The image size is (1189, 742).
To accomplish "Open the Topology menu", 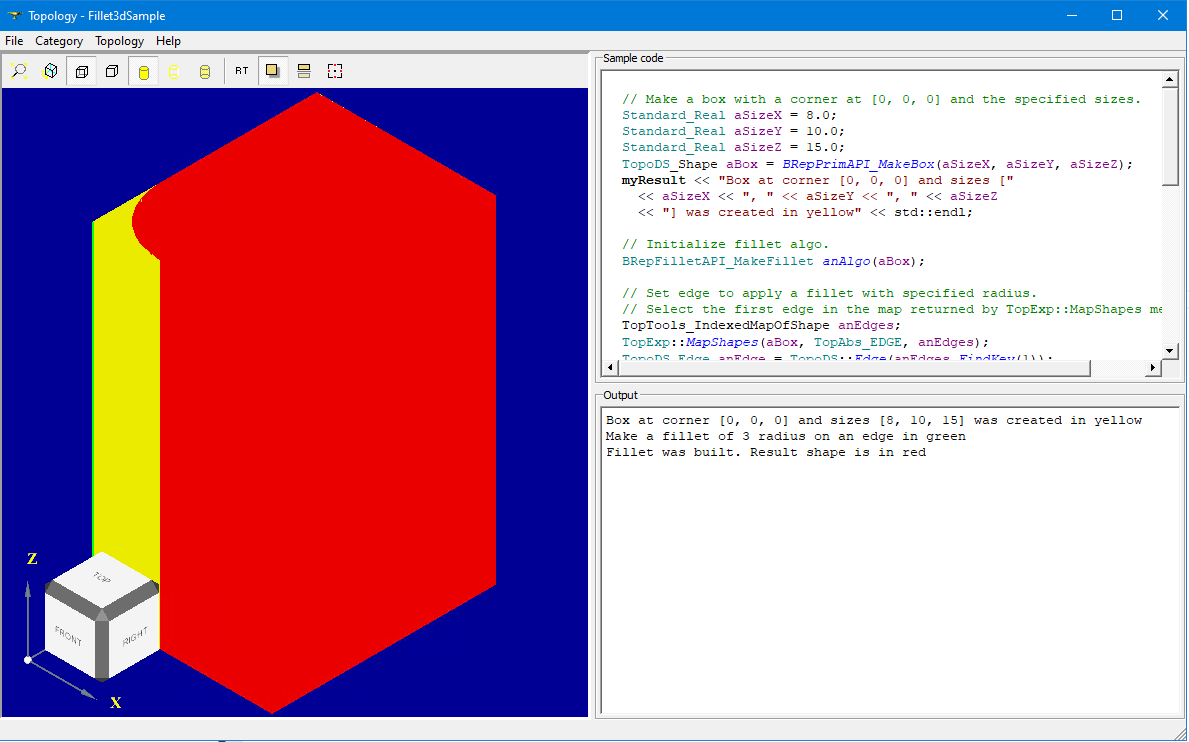I will (x=119, y=41).
